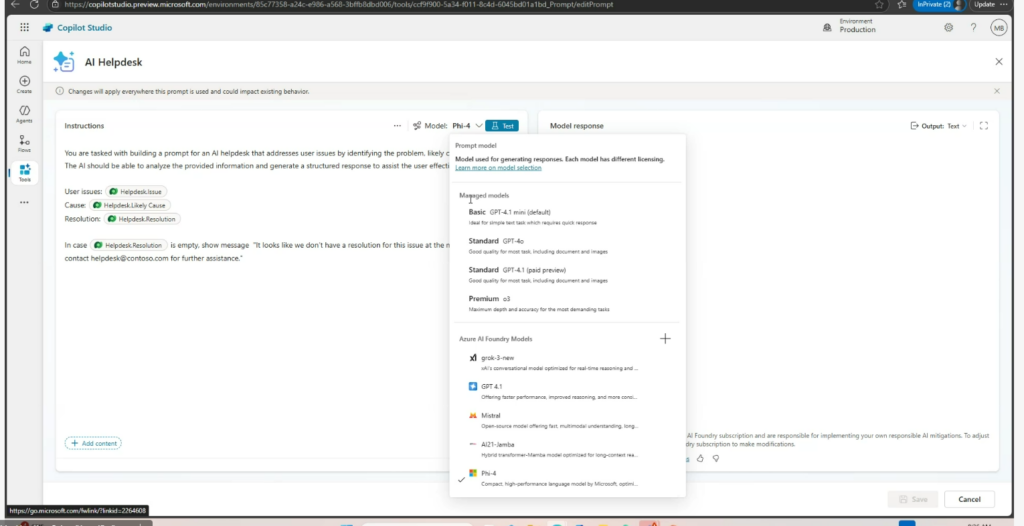This screenshot has width=1024, height=526.
Task: Click the info icon in warning banner
Action: 59,91
